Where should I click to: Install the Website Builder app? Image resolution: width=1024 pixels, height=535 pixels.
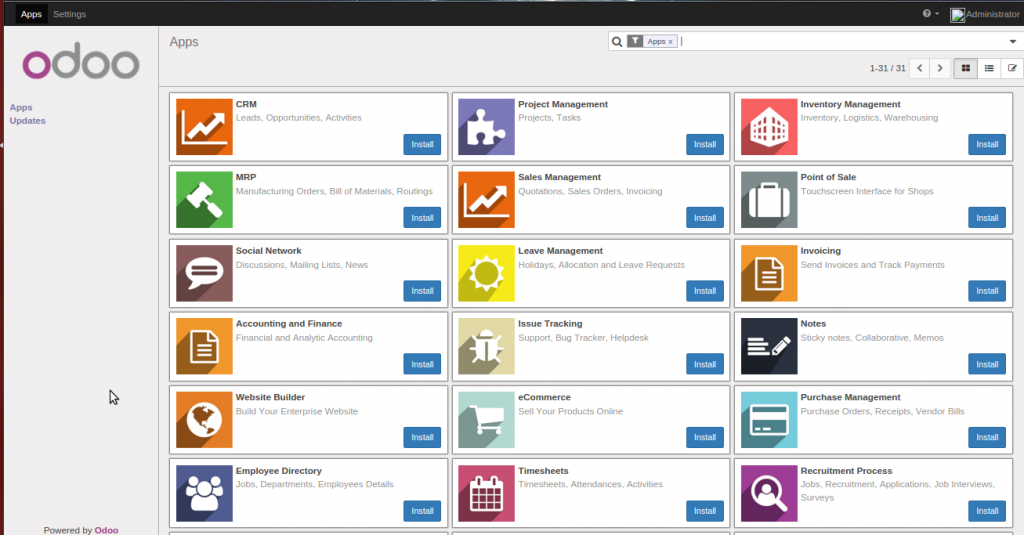(422, 437)
